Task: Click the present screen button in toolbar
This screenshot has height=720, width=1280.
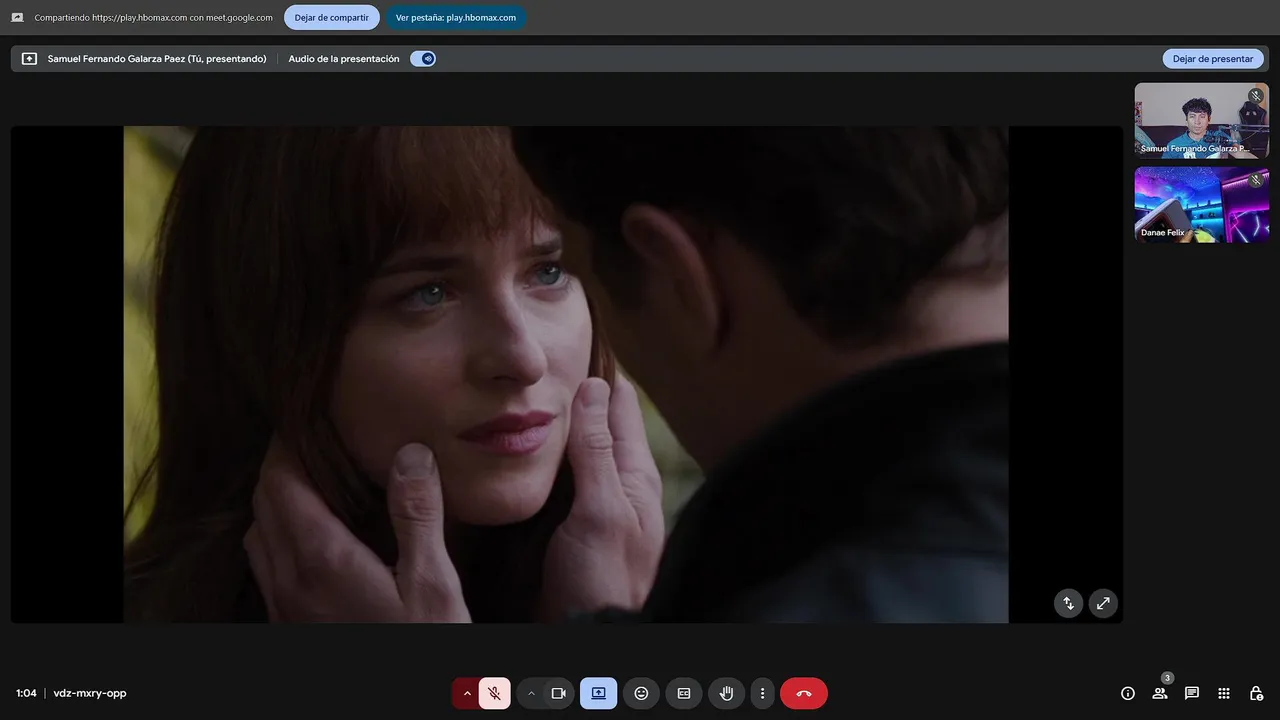Action: (598, 693)
